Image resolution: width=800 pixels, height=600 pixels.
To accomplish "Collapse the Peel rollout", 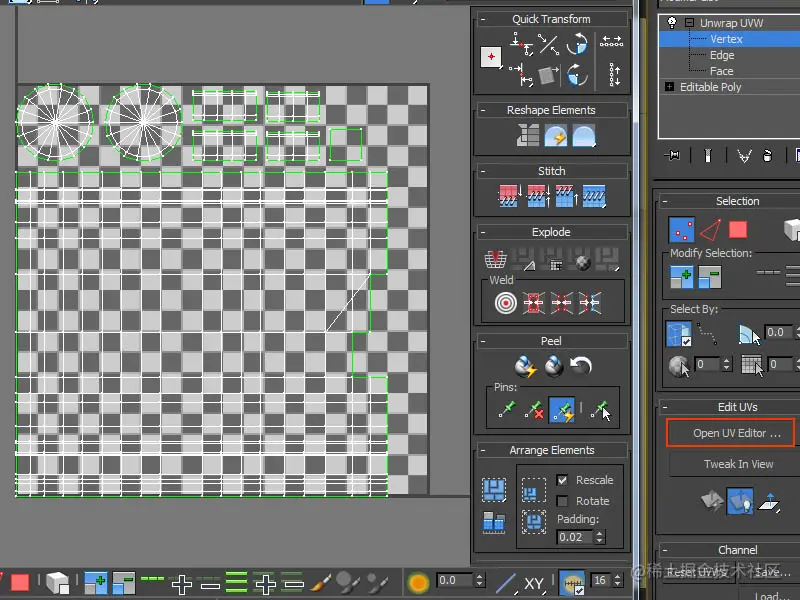I will 483,341.
